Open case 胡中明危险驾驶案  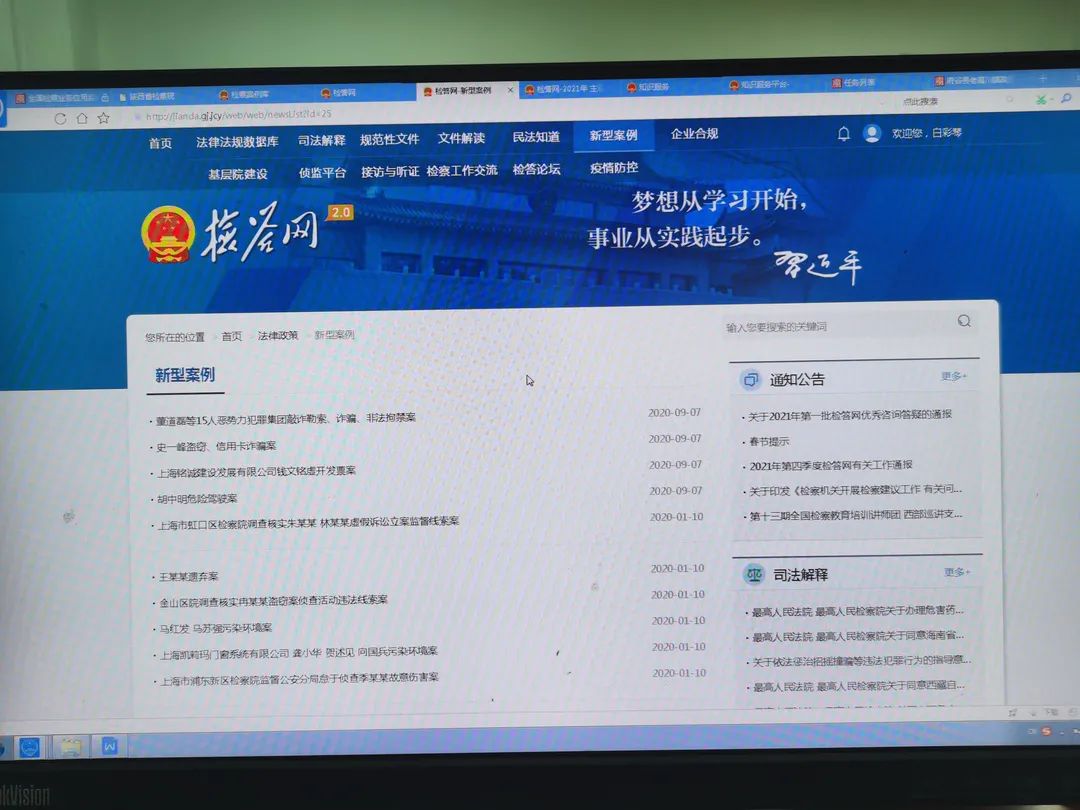point(197,498)
